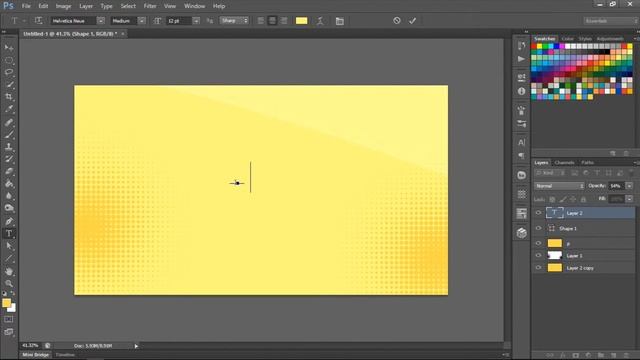Image resolution: width=640 pixels, height=360 pixels.
Task: Toggle lock transparent pixels
Action: click(552, 199)
